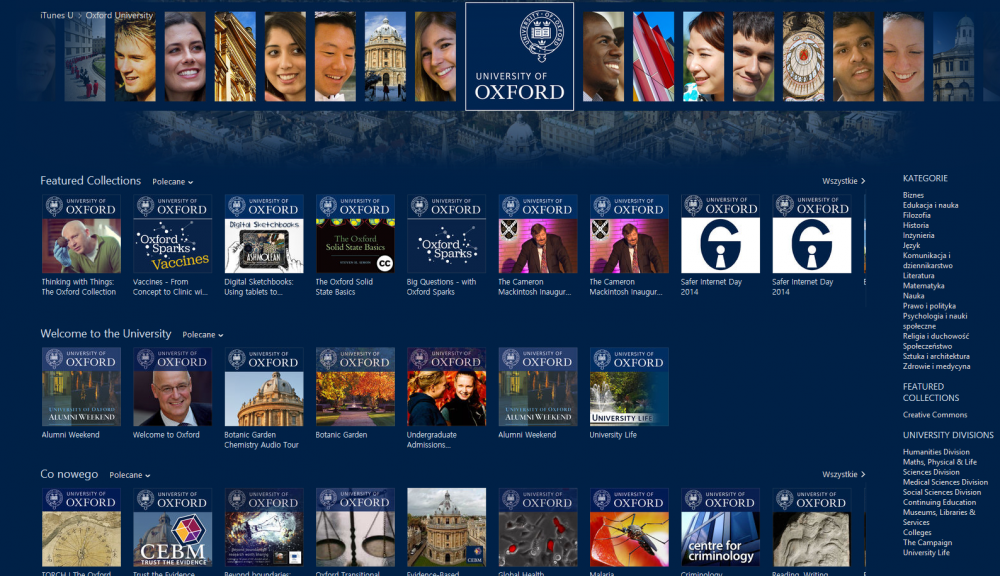The image size is (1000, 576).
Task: Open Beyond boundaries collection thumbnail
Action: [x=263, y=528]
